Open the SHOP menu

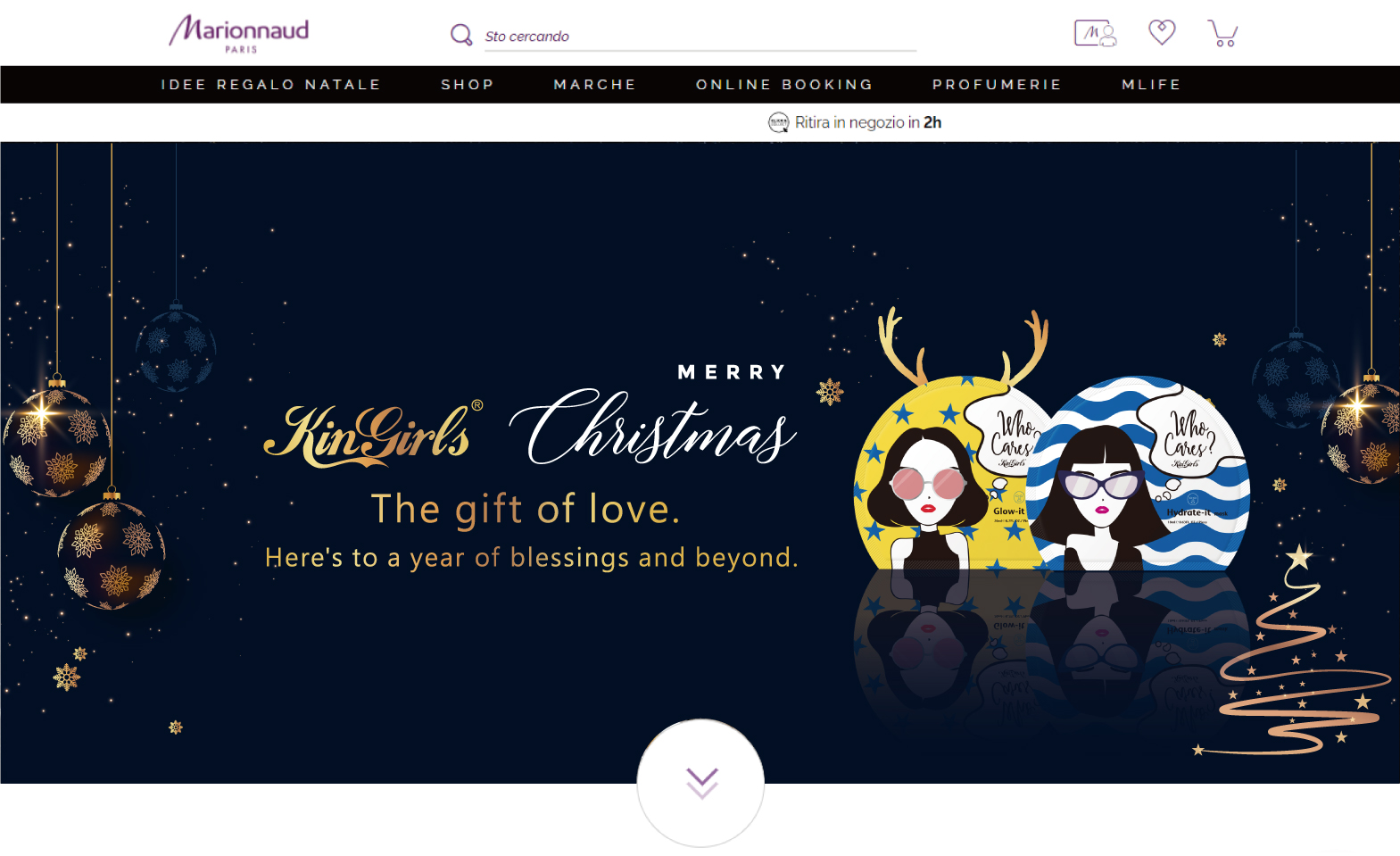coord(468,85)
